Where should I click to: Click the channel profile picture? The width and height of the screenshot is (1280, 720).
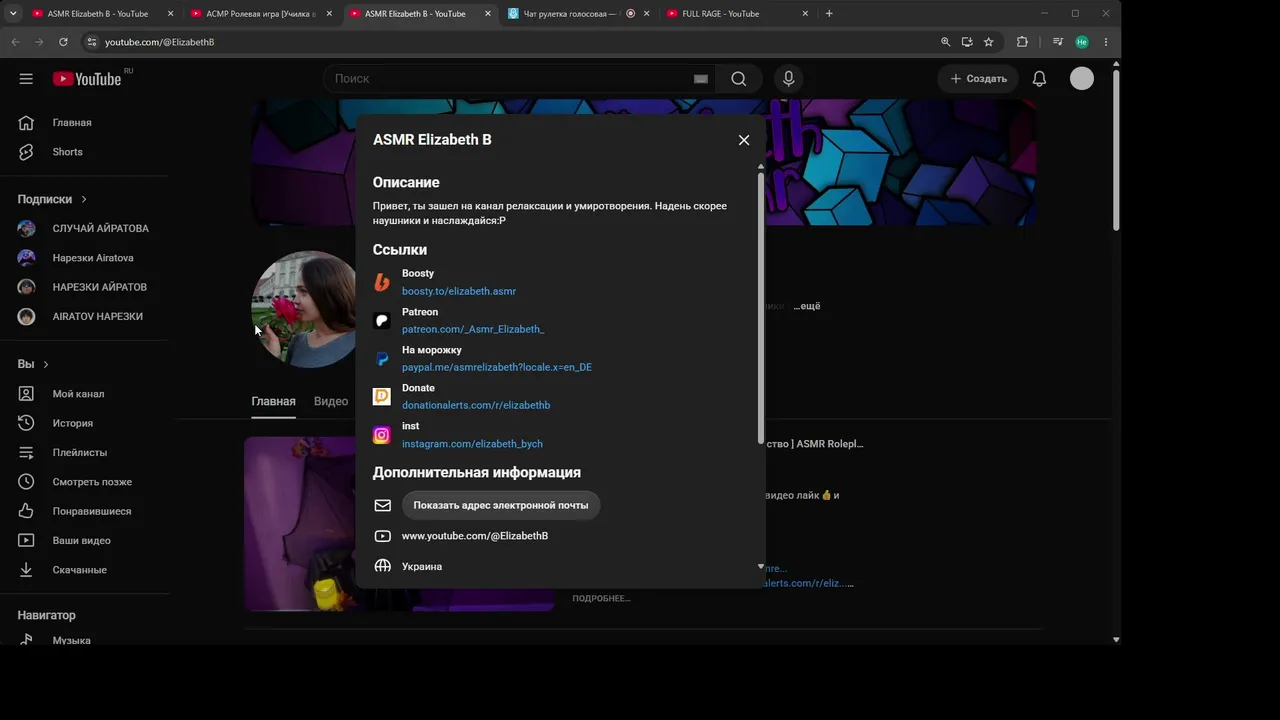point(304,309)
